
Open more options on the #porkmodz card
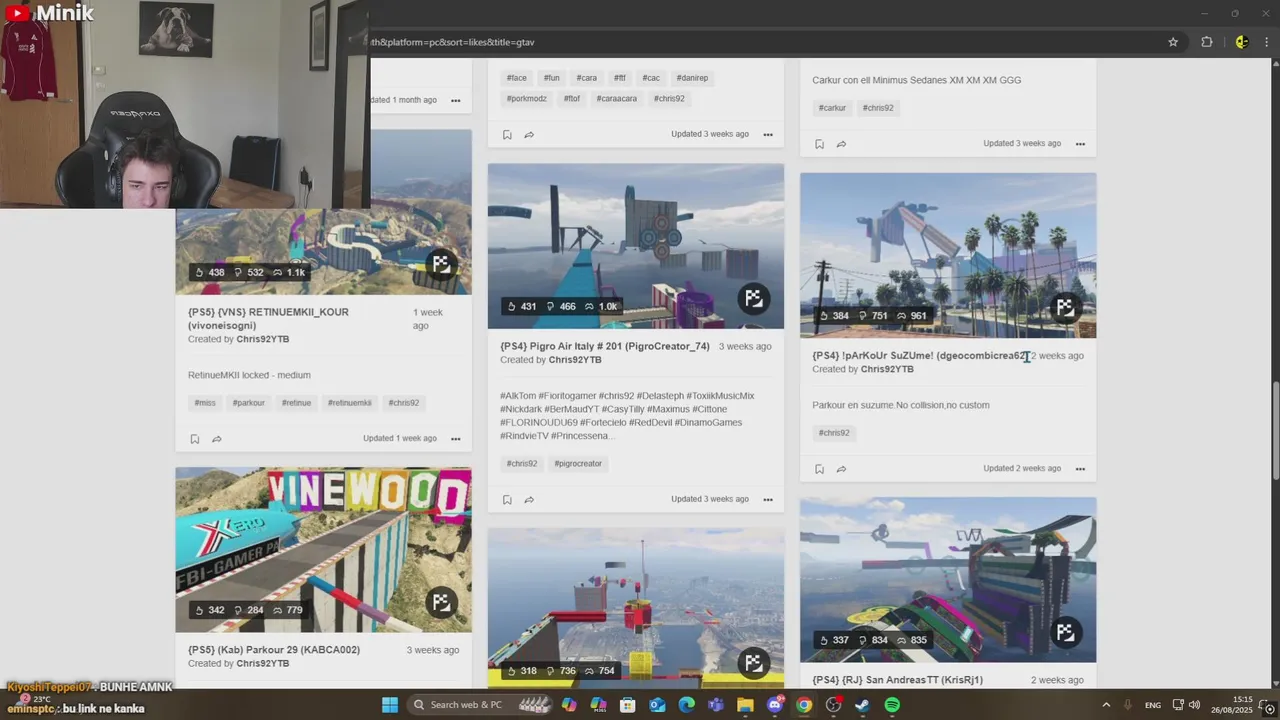pos(768,134)
